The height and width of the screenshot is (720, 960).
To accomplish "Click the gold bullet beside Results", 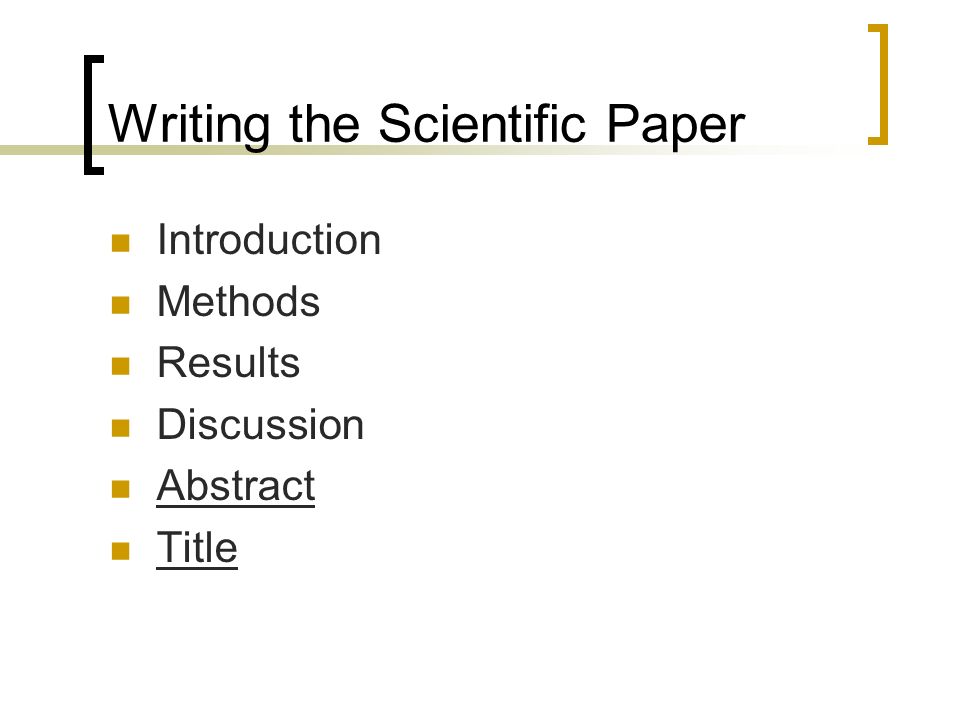I will click(121, 366).
